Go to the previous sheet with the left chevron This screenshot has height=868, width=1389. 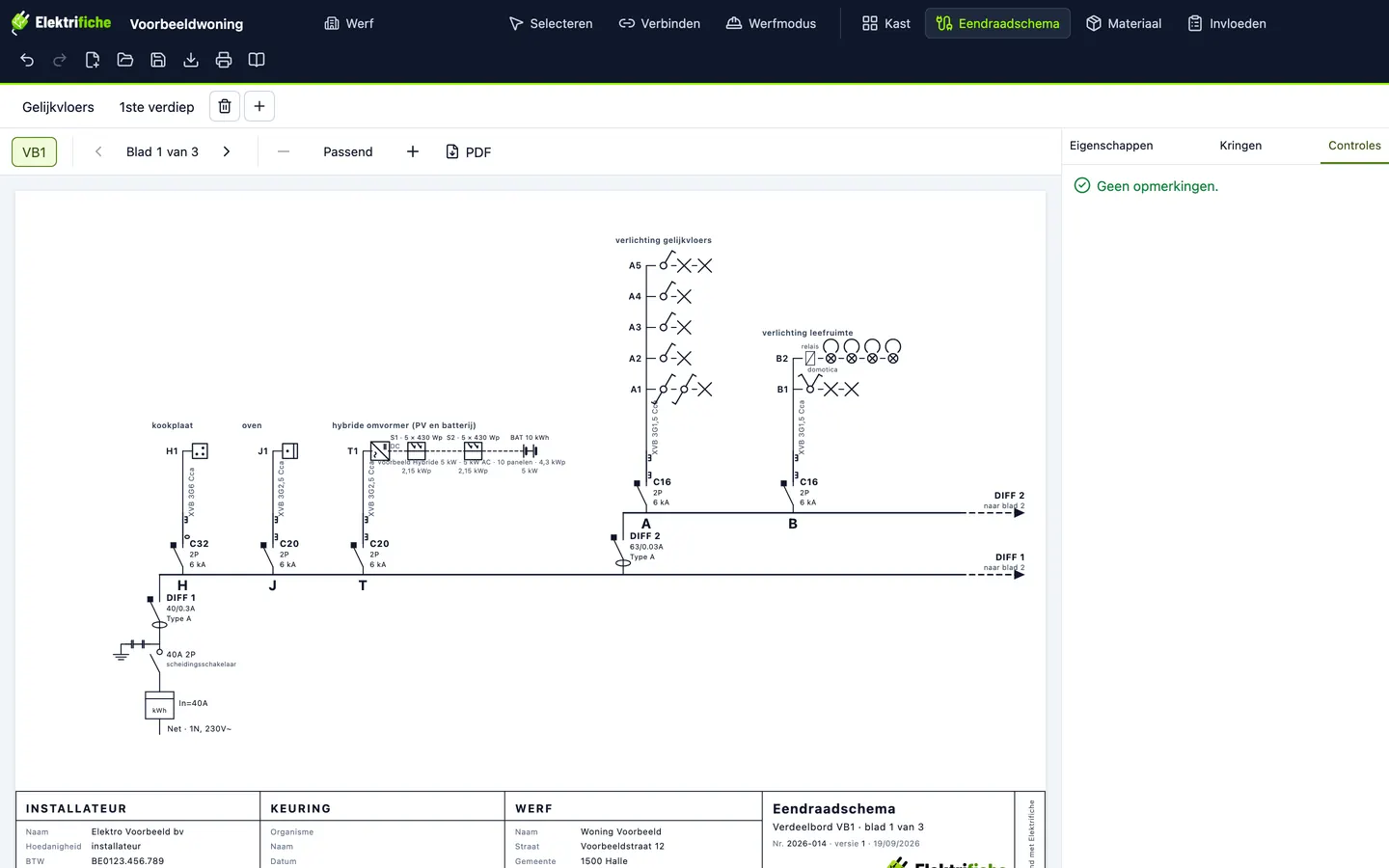point(98,151)
